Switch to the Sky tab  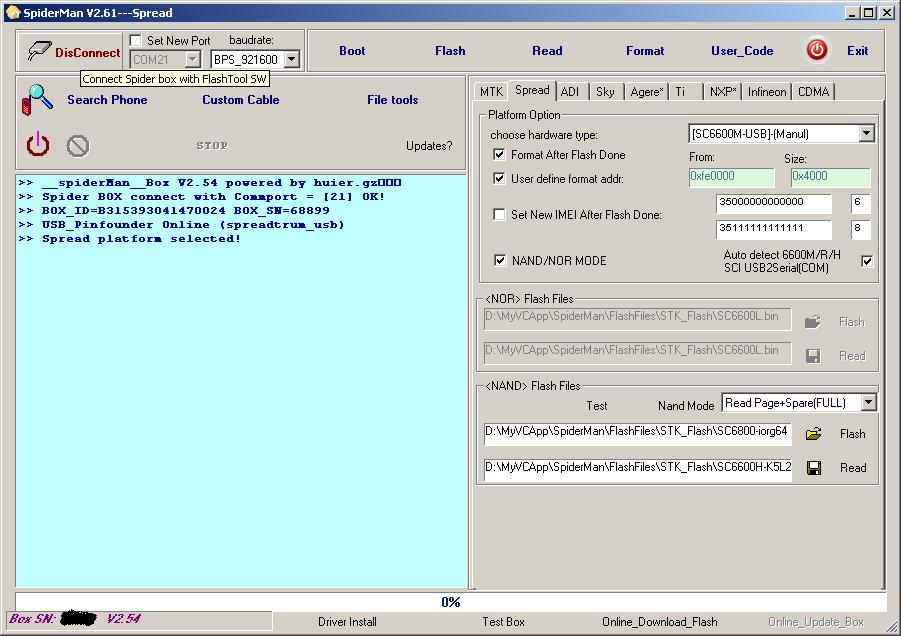pos(605,92)
